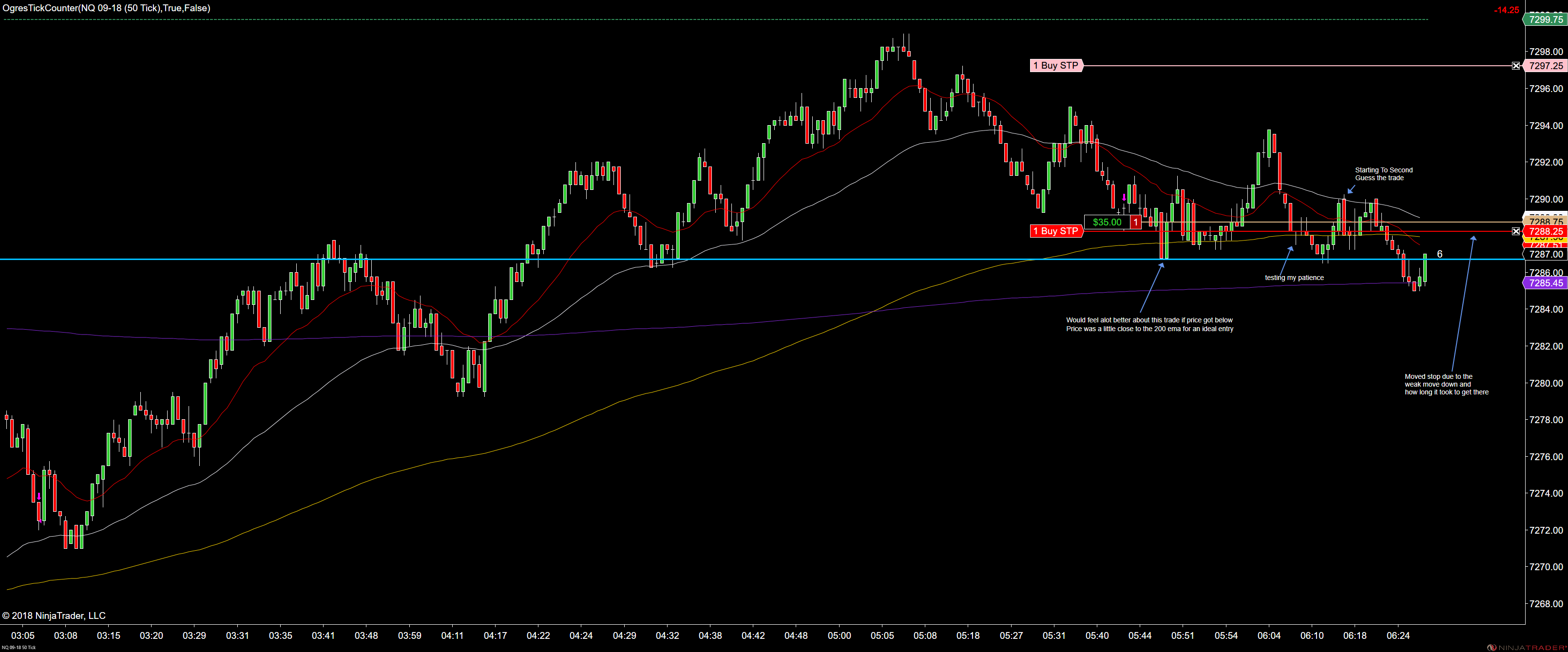Cancel the Buy STP order at 7297.25
The image size is (1568, 652).
(1516, 66)
